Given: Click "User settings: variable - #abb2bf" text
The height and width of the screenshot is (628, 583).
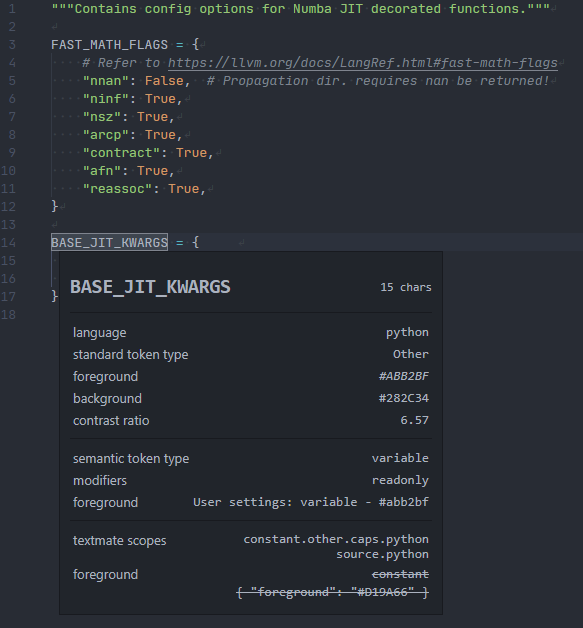Looking at the screenshot, I should 311,502.
